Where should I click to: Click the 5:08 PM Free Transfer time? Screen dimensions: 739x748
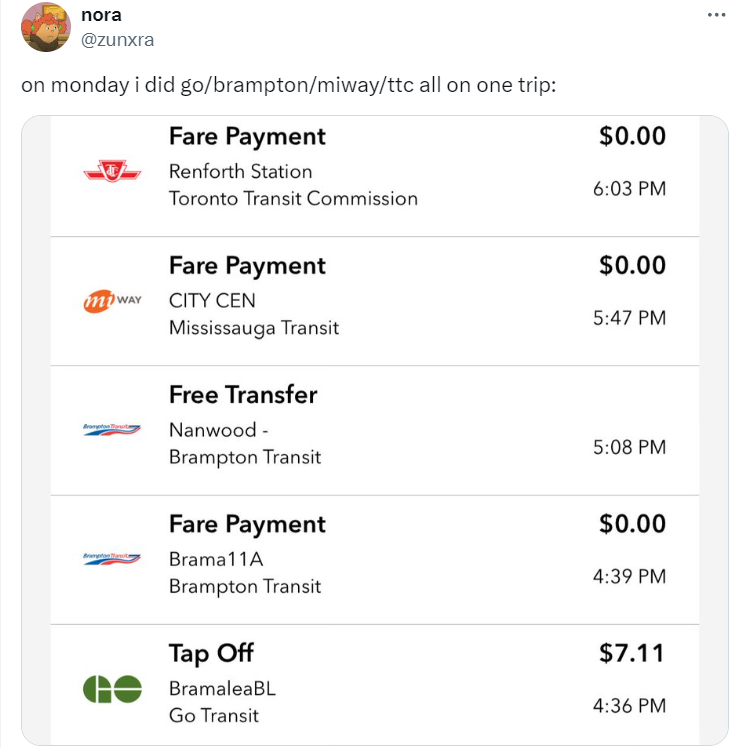click(x=629, y=447)
